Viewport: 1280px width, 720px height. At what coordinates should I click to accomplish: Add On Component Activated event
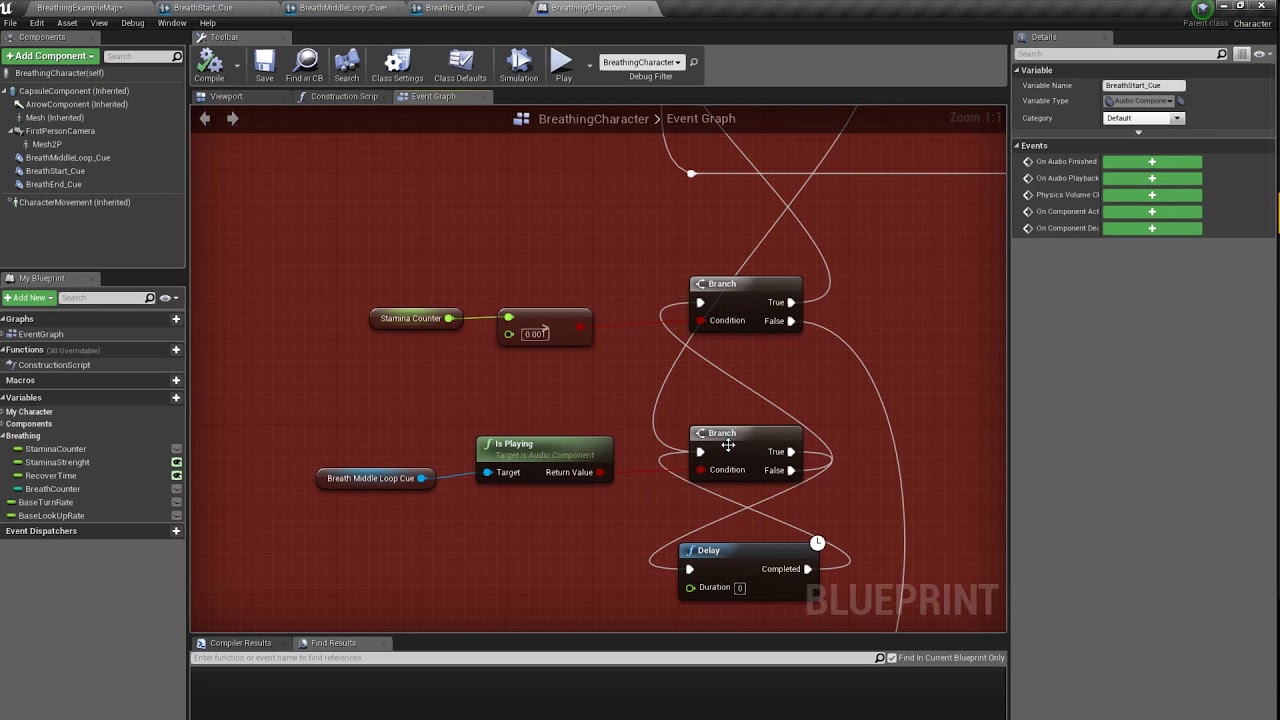pos(1152,211)
